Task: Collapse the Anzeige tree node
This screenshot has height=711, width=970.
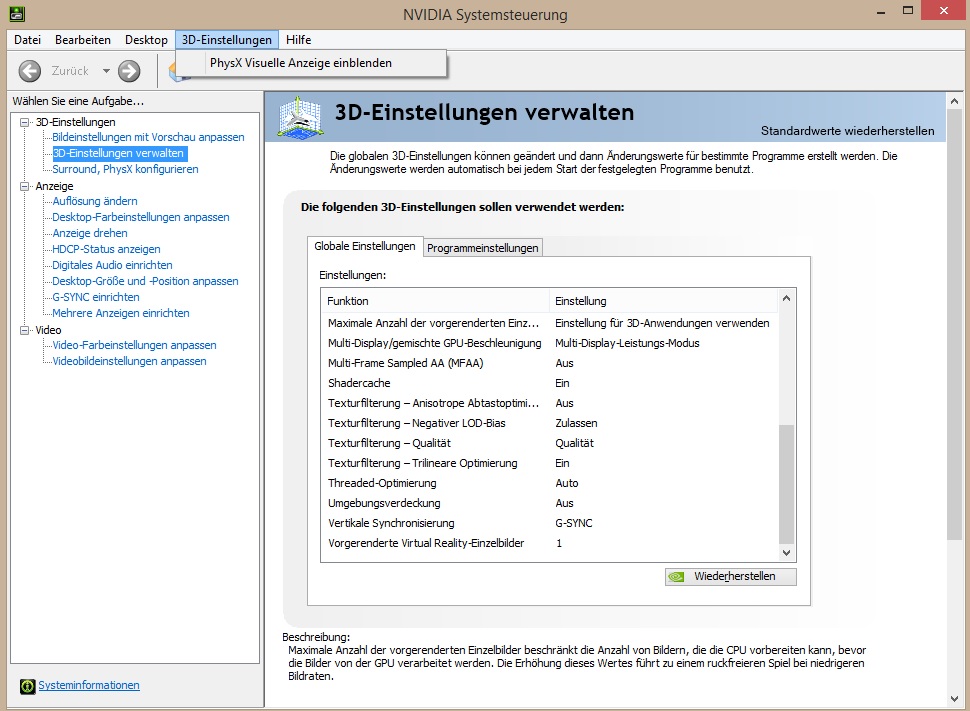Action: click(24, 186)
